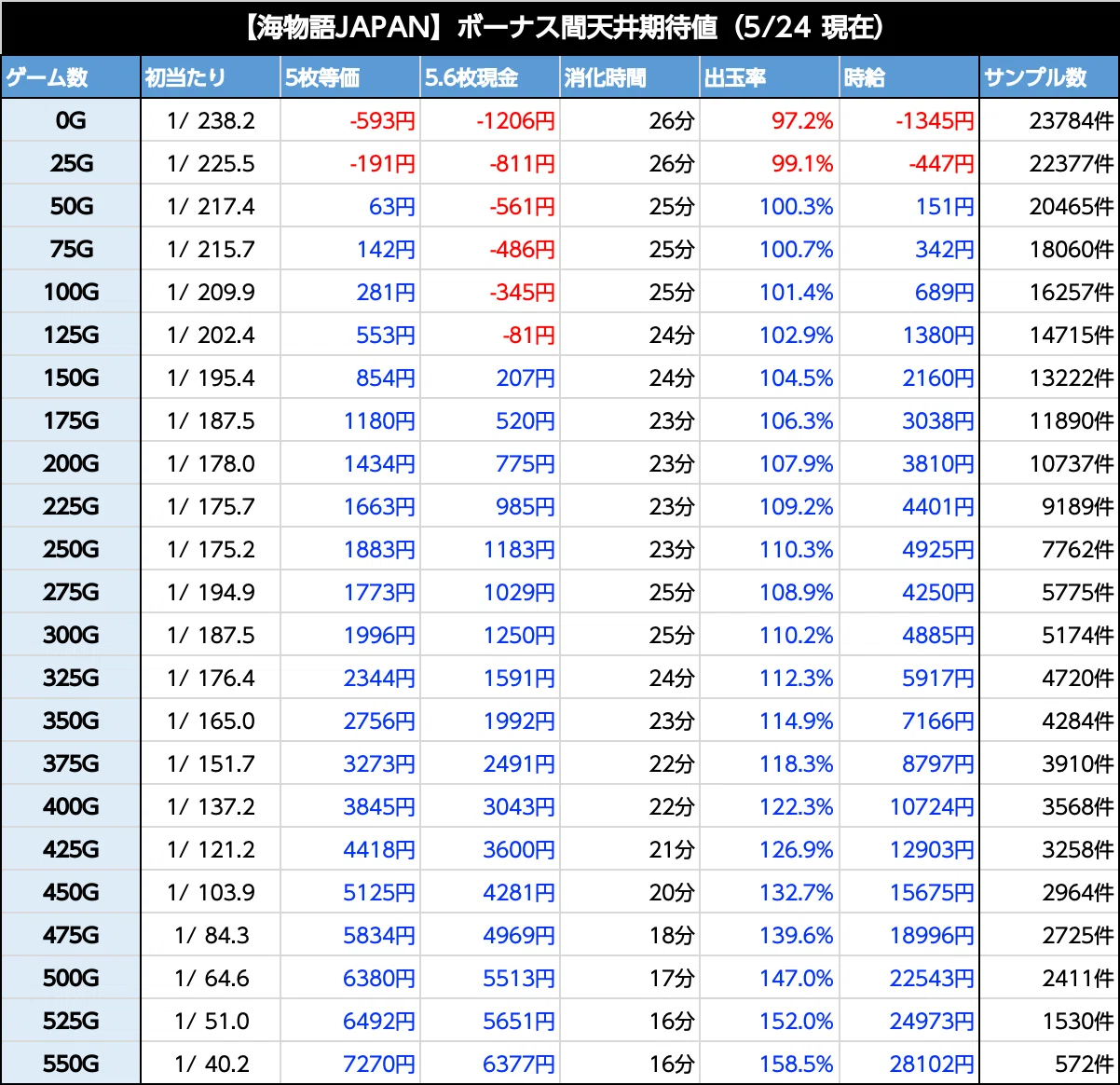Click the 2344円 value

click(379, 678)
